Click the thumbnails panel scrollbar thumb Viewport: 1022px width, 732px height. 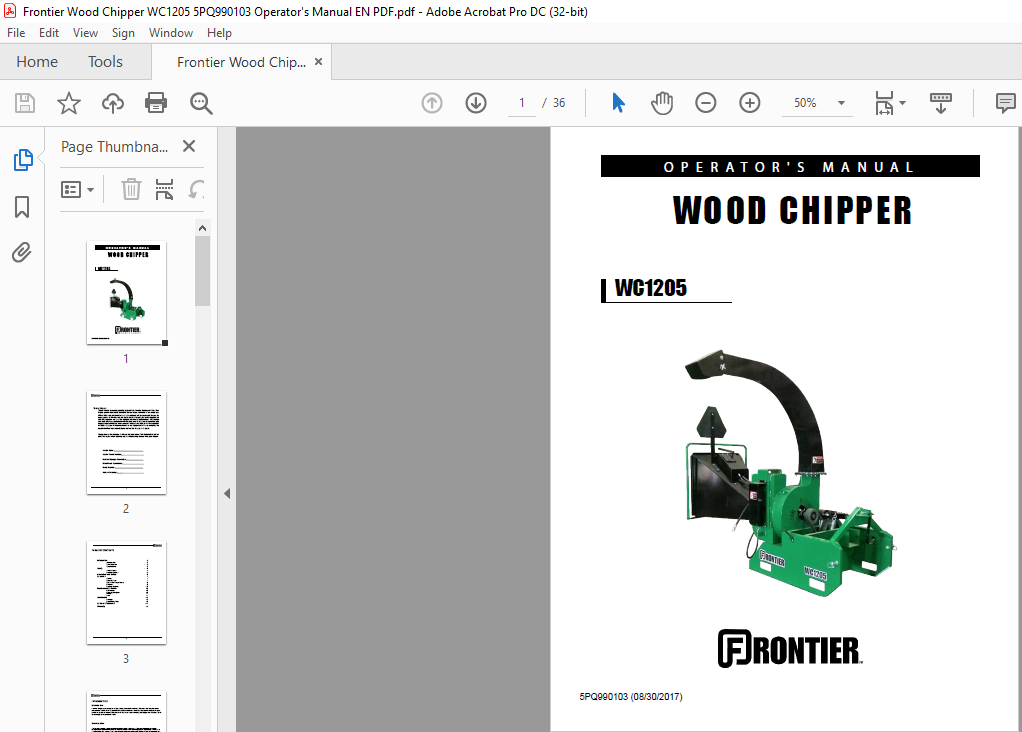(202, 271)
